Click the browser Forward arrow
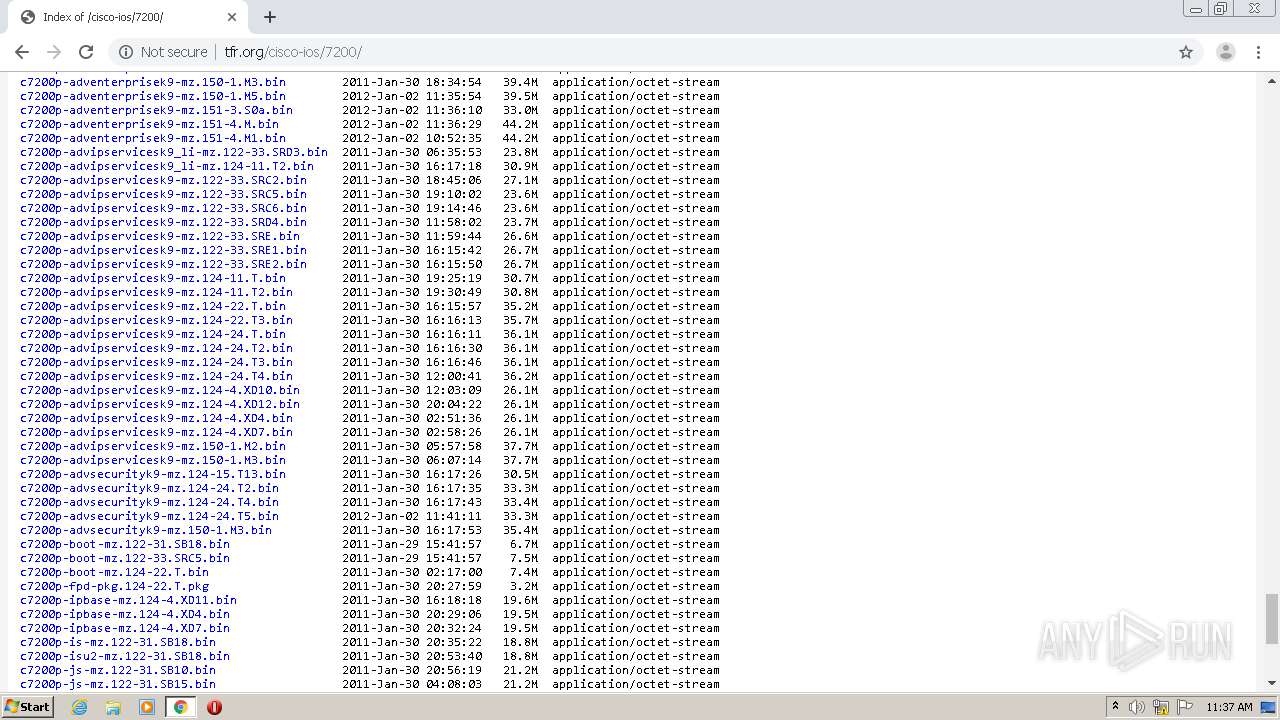This screenshot has width=1280, height=720. pyautogui.click(x=54, y=52)
